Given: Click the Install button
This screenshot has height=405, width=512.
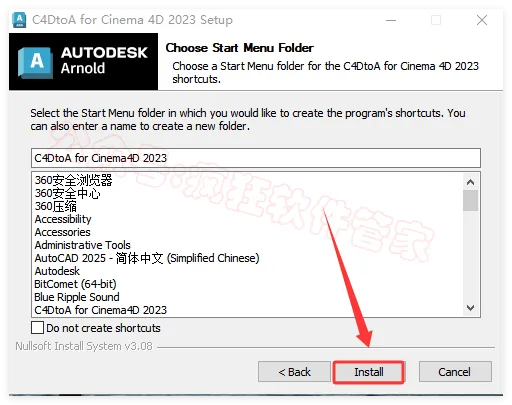Looking at the screenshot, I should 369,372.
